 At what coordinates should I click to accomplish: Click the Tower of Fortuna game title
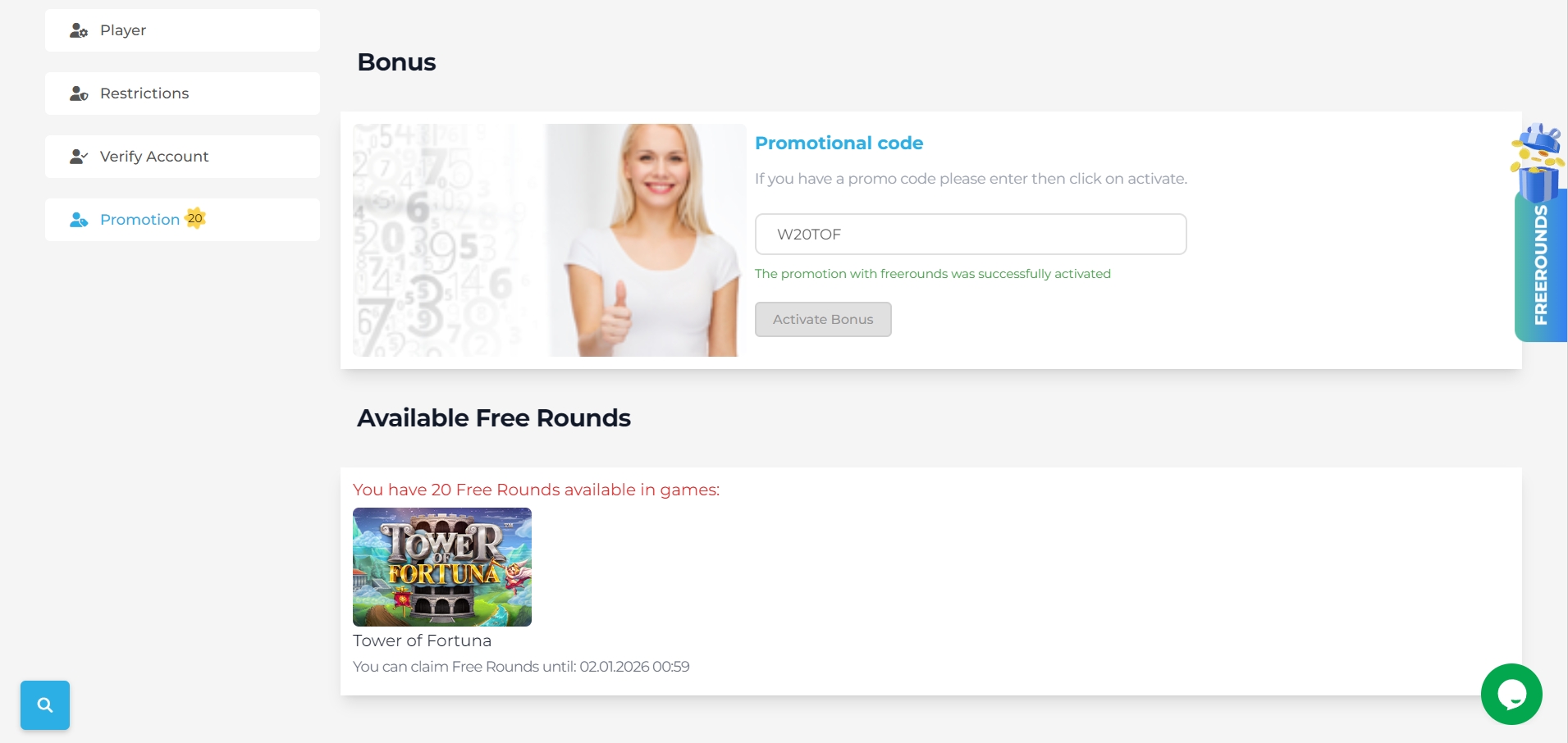tap(423, 640)
